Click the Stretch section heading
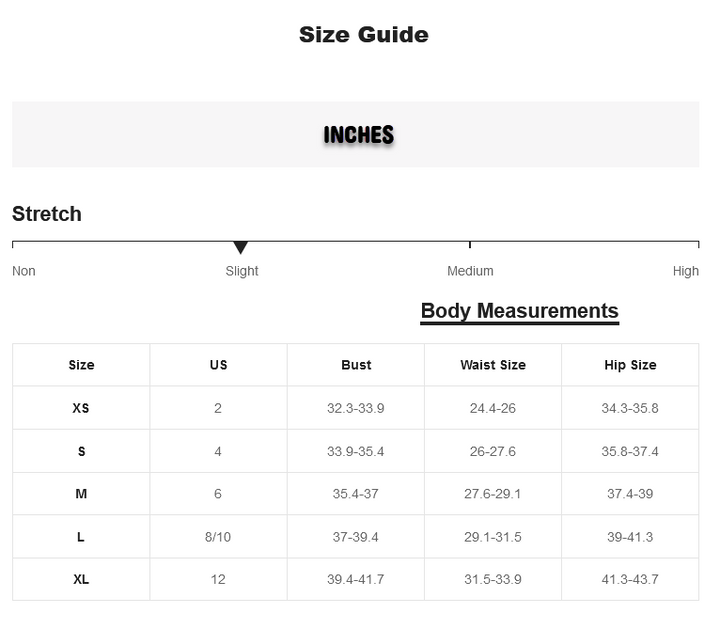 click(47, 214)
